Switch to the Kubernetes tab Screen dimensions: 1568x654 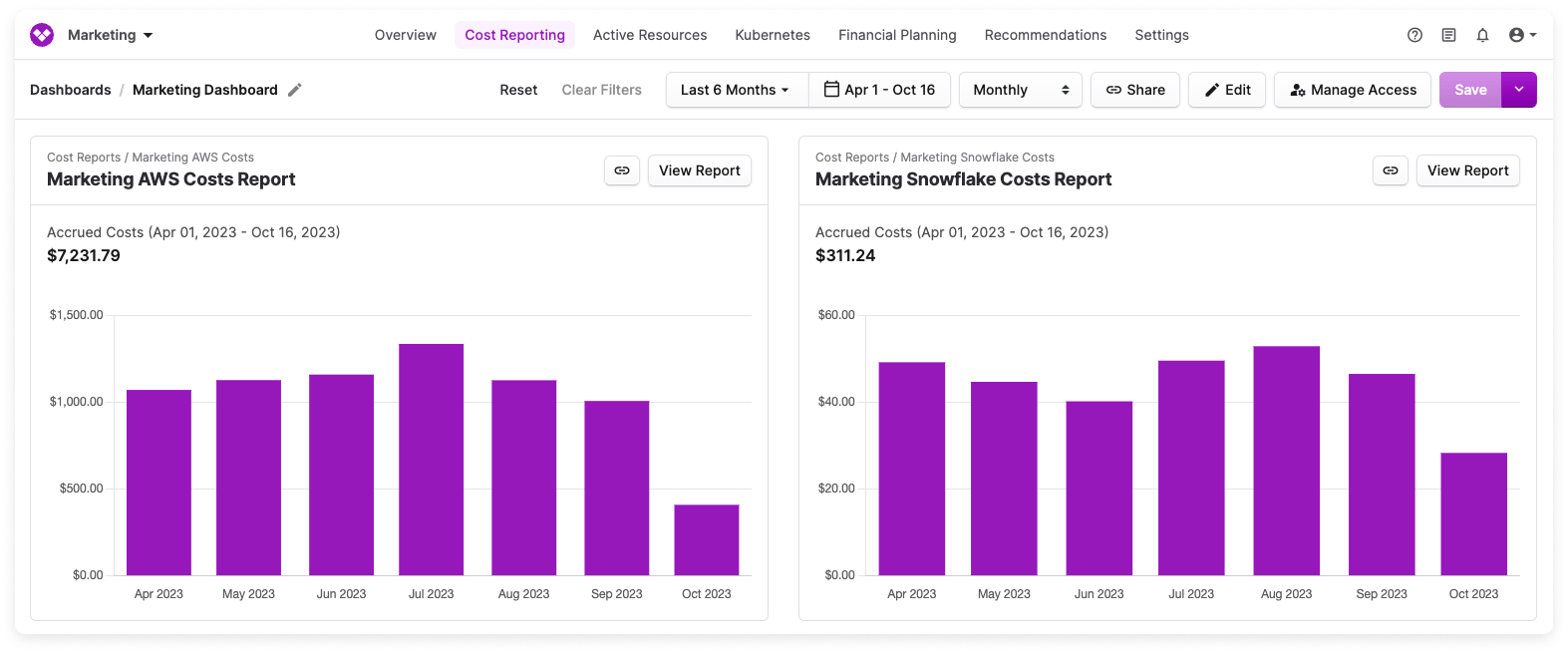pyautogui.click(x=772, y=35)
